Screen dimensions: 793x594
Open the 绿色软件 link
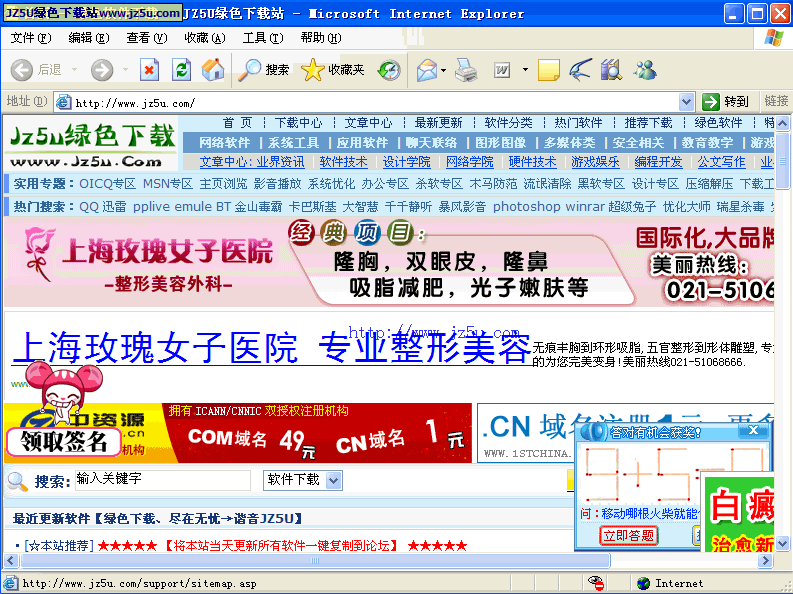(x=718, y=123)
